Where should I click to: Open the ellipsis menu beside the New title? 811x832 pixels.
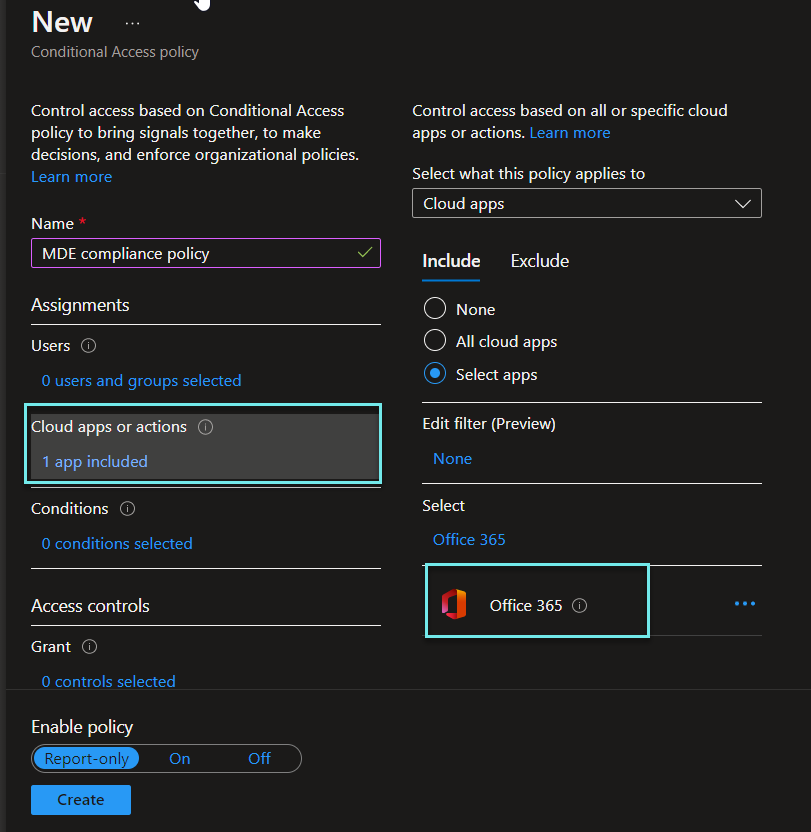[132, 23]
